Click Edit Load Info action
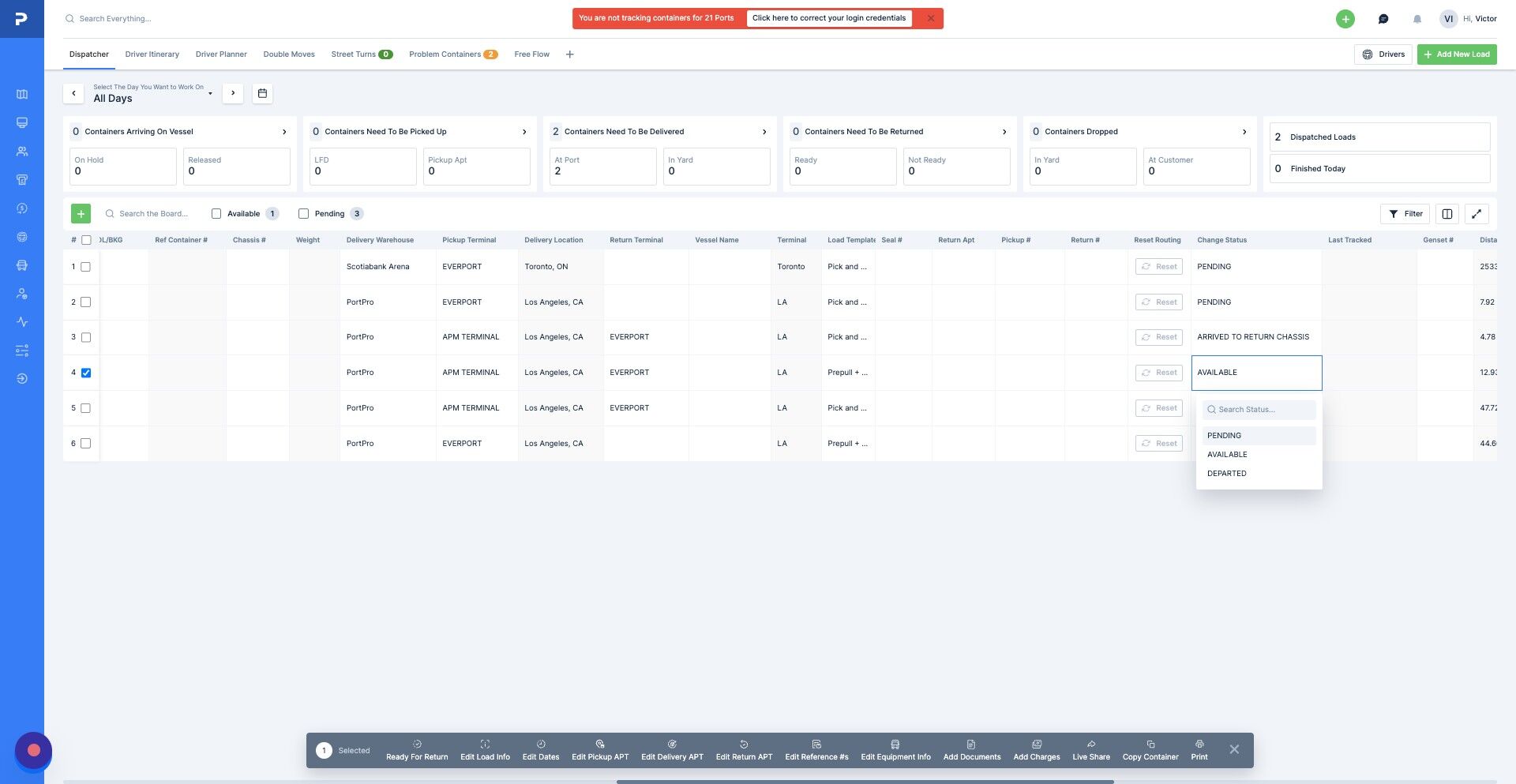Screen dimensions: 1516x784 485,750
